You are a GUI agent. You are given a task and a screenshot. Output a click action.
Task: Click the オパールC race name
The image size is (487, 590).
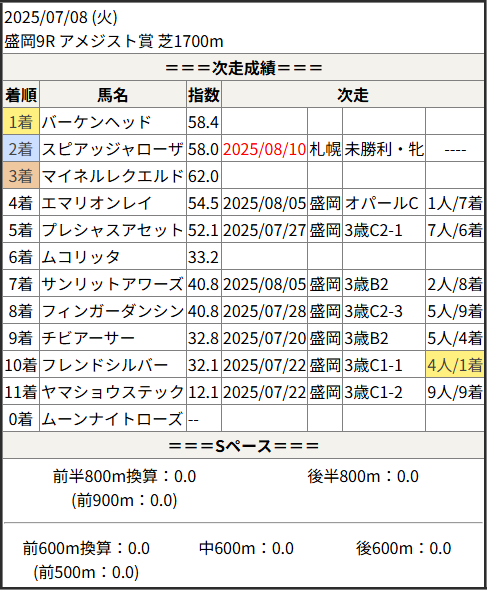(382, 203)
